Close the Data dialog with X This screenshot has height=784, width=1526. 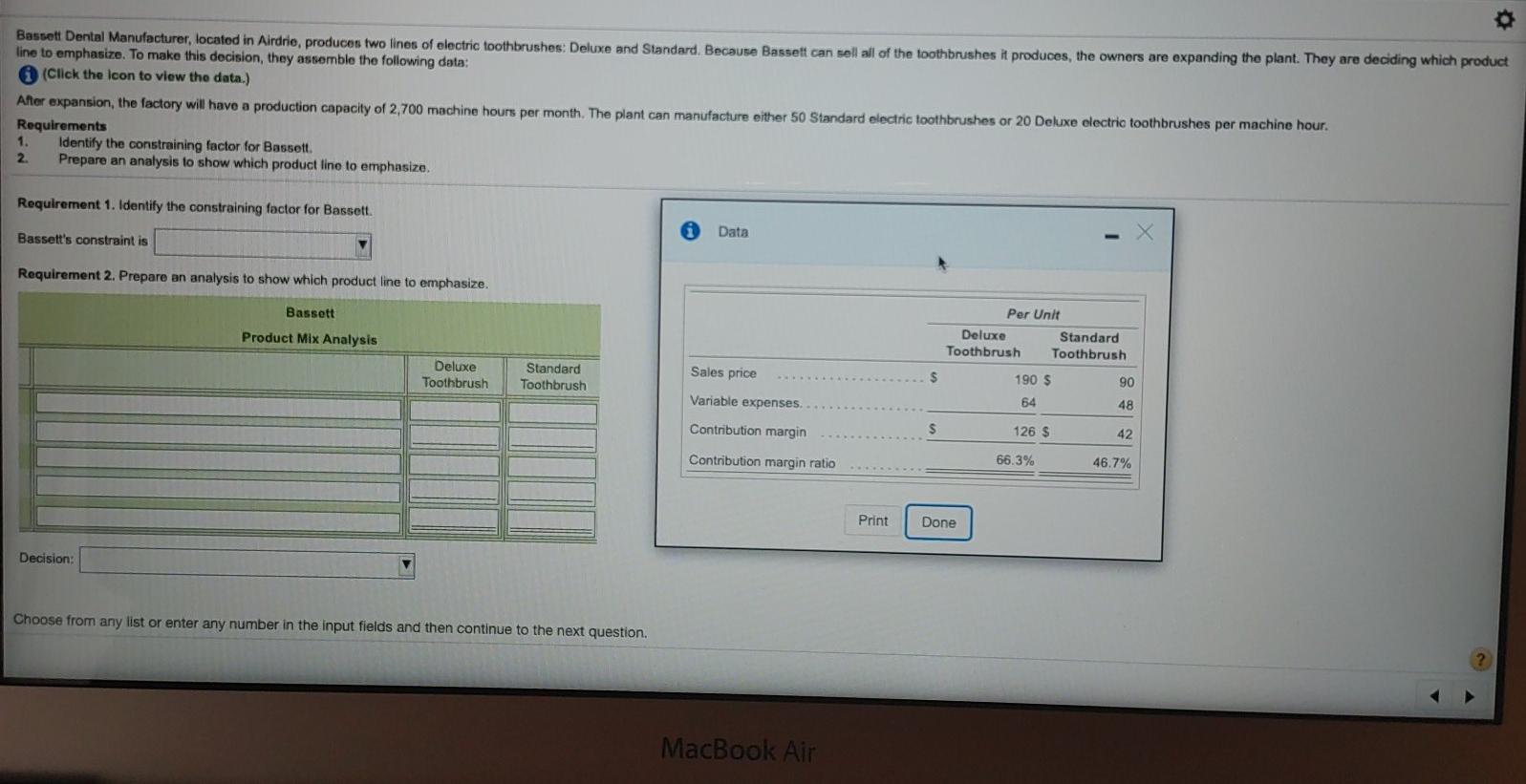(1145, 232)
